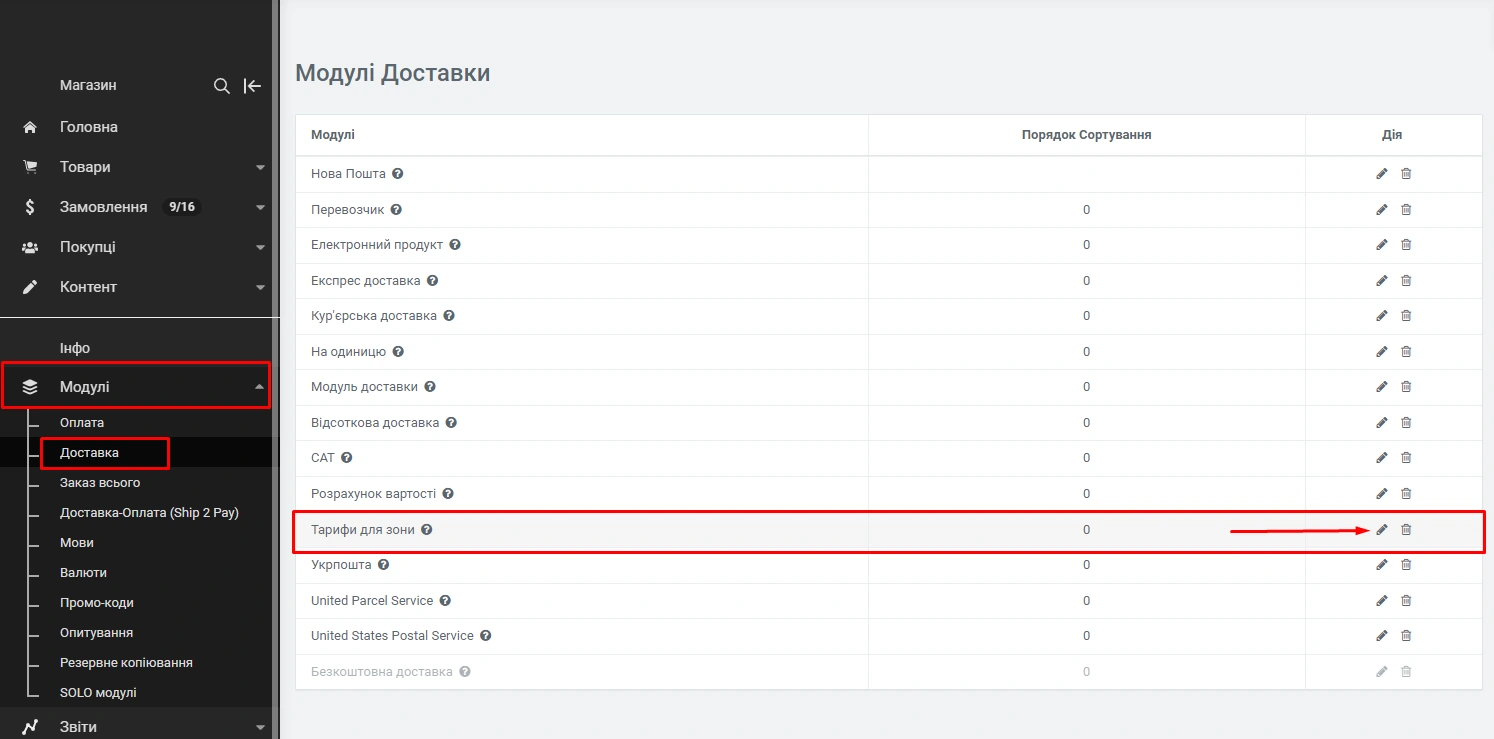
Task: Click the help icon next to САТ
Action: (347, 458)
